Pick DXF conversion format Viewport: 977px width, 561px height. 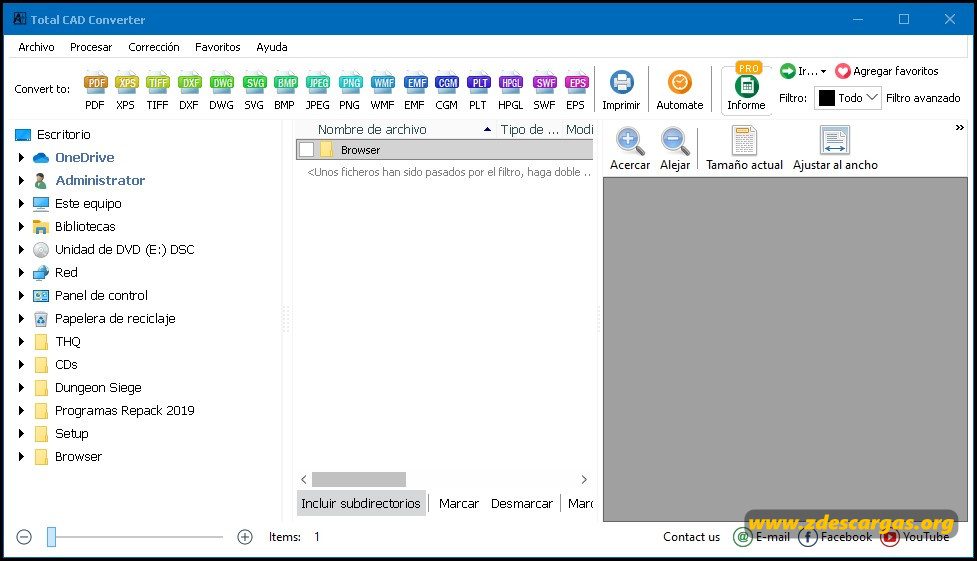point(189,91)
